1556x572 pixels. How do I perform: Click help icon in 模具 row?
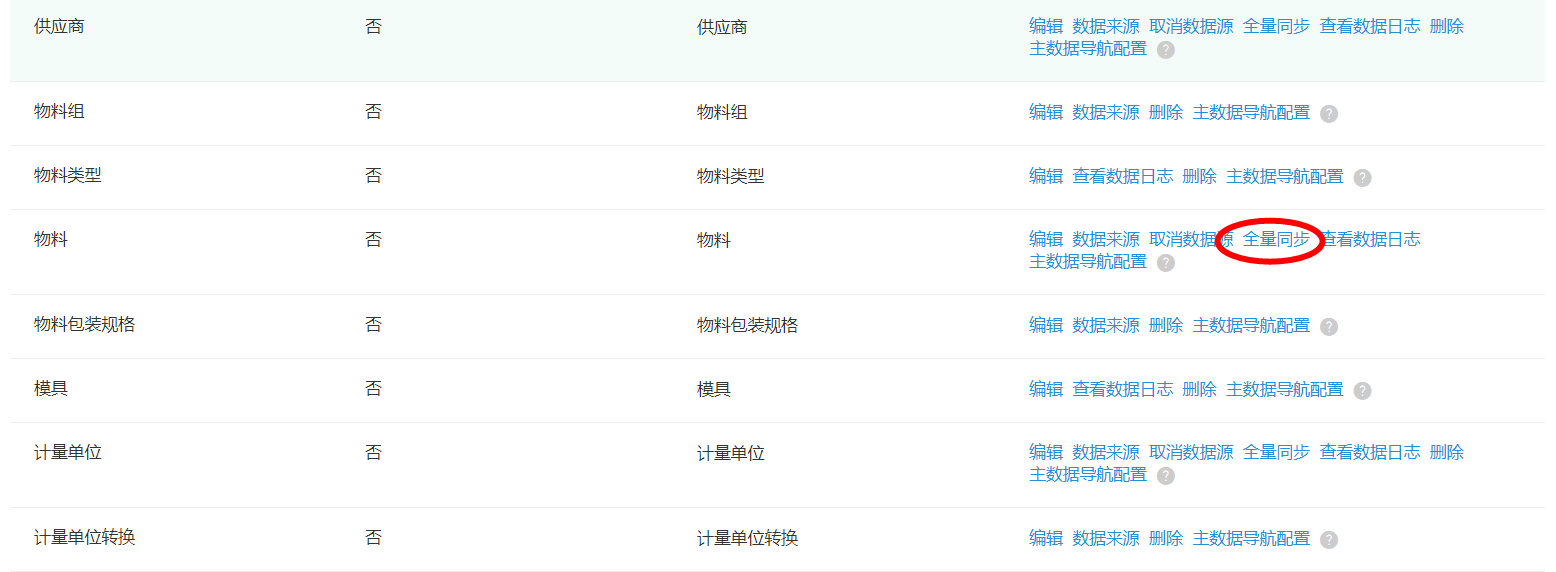[x=1362, y=391]
